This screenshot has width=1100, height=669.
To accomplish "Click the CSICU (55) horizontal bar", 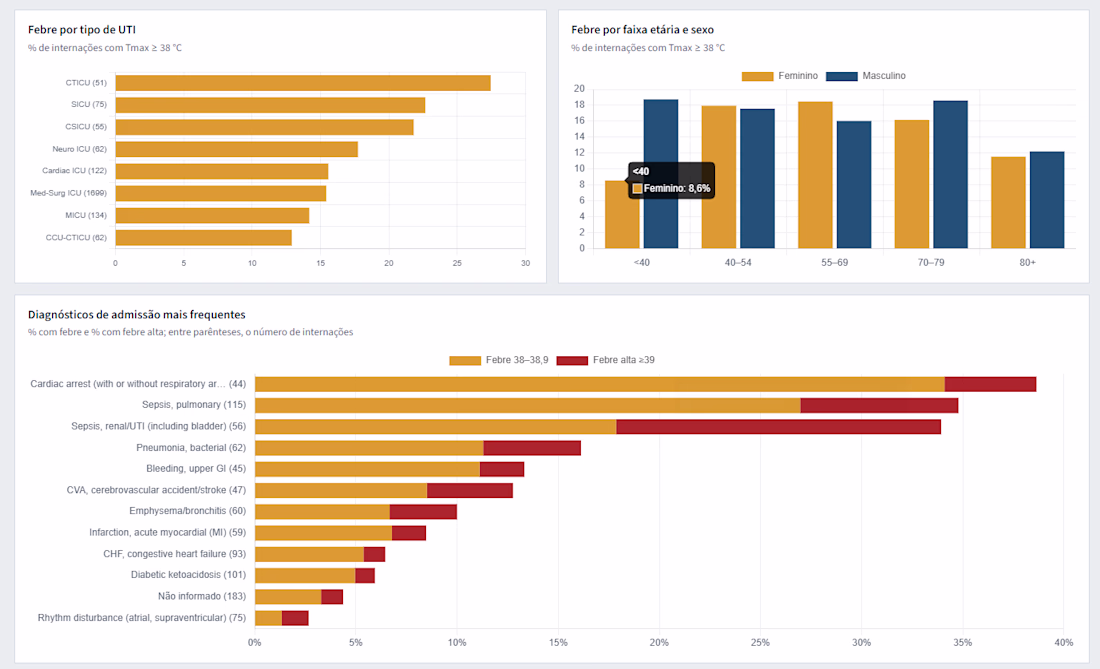I will (264, 127).
